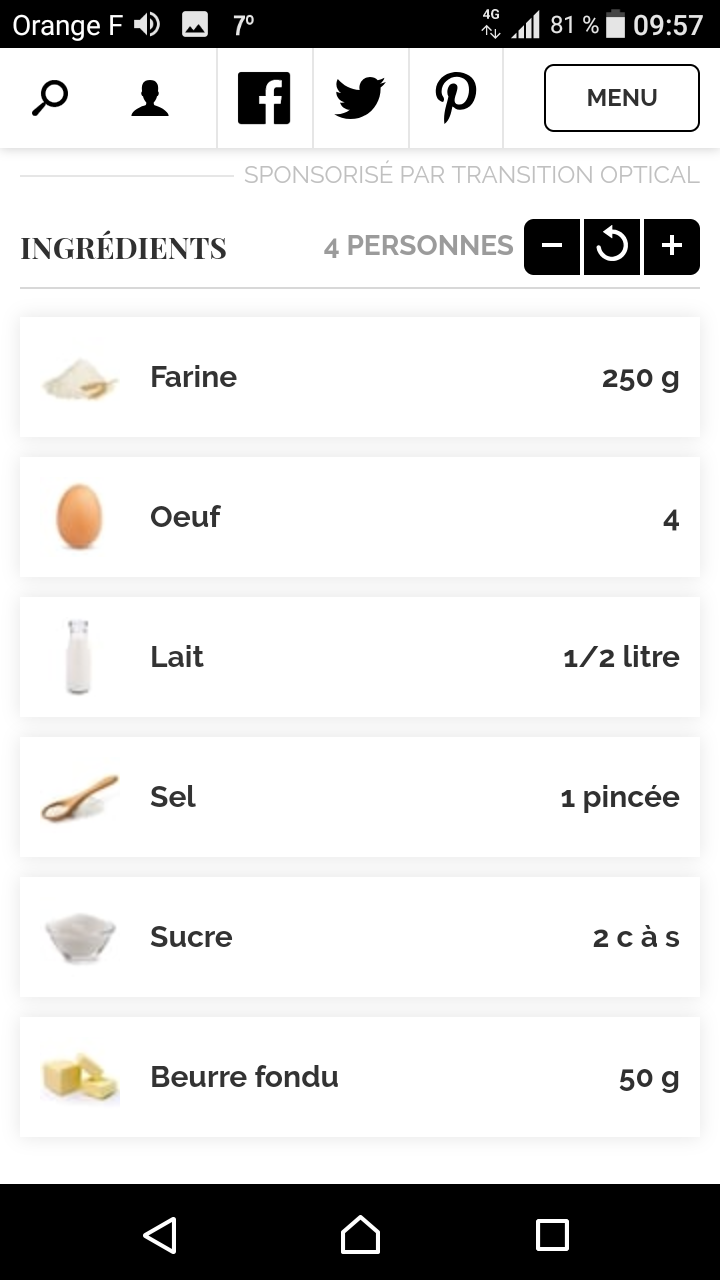Open the MENU button
Screen dimensions: 720x1280
[x=621, y=98]
